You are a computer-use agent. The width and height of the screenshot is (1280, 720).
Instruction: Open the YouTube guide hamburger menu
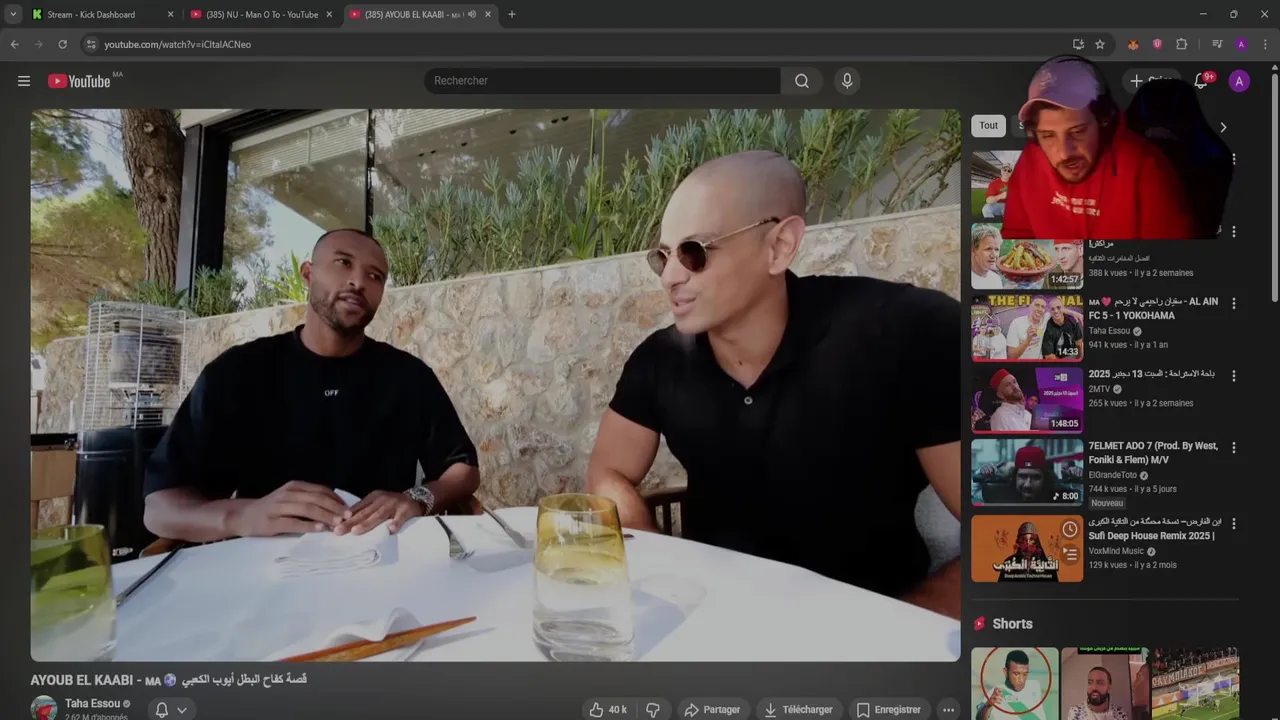(24, 81)
